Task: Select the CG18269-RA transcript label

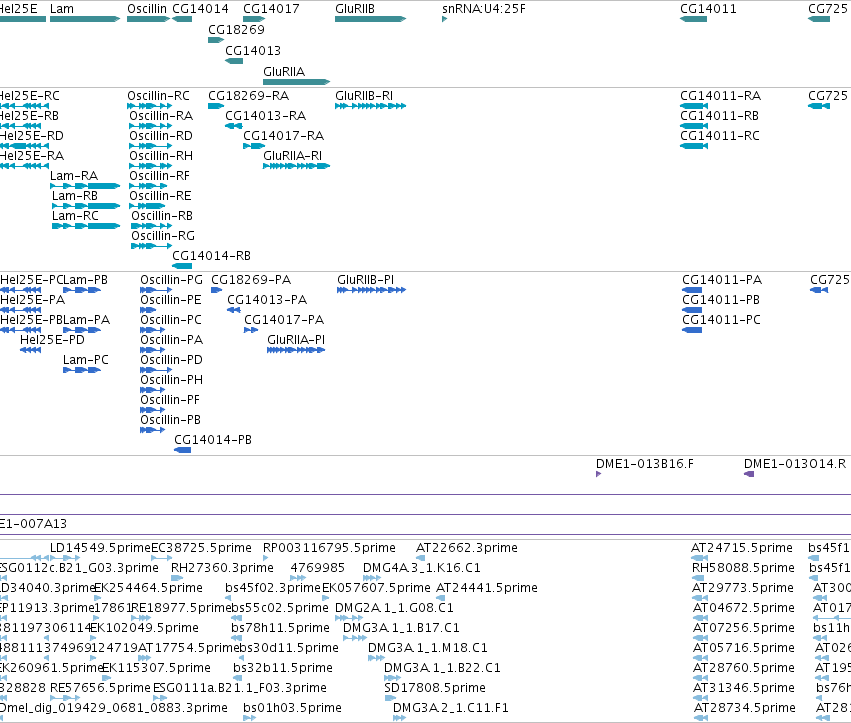Action: pyautogui.click(x=249, y=96)
